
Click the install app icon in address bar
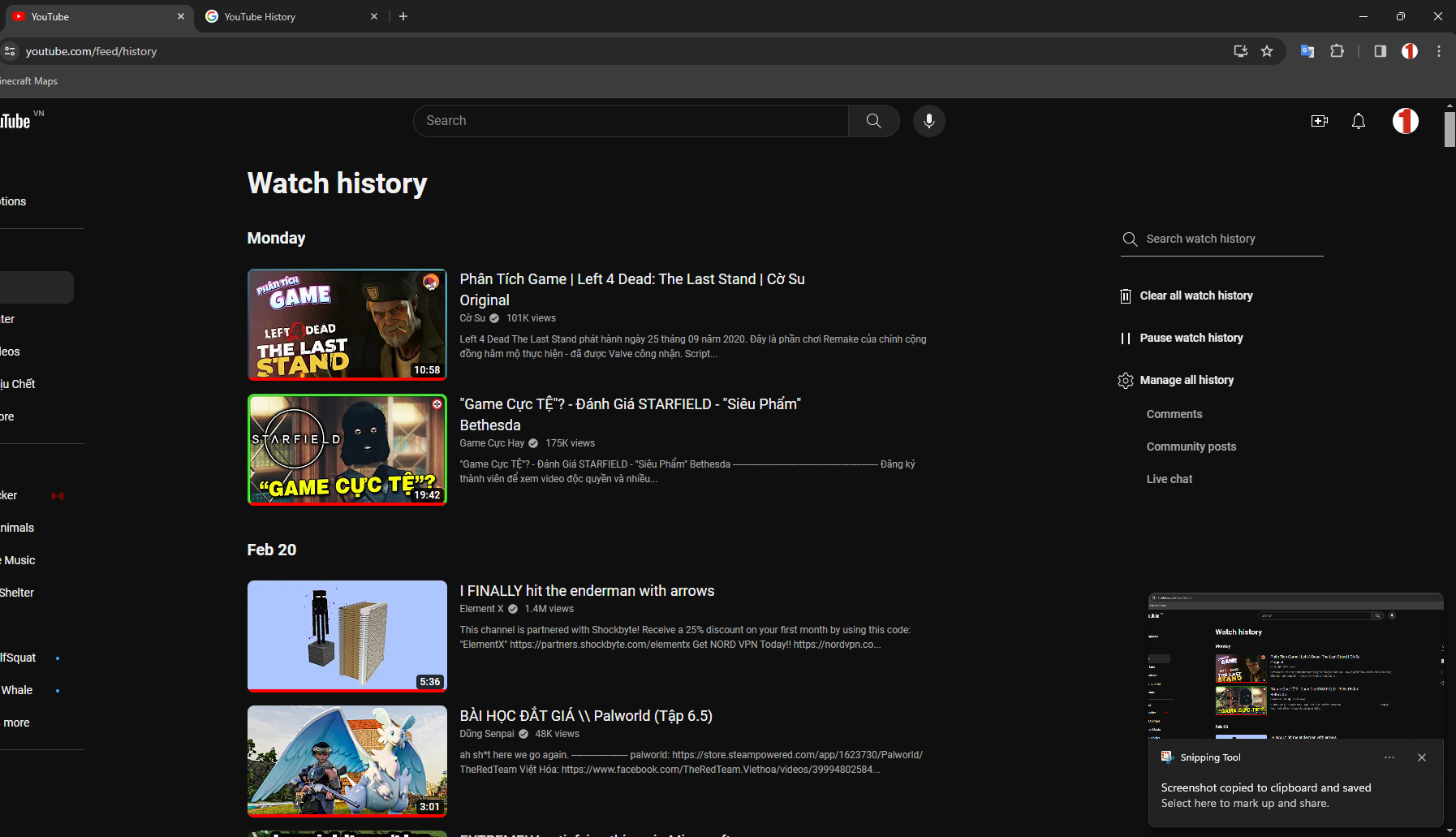[1241, 51]
